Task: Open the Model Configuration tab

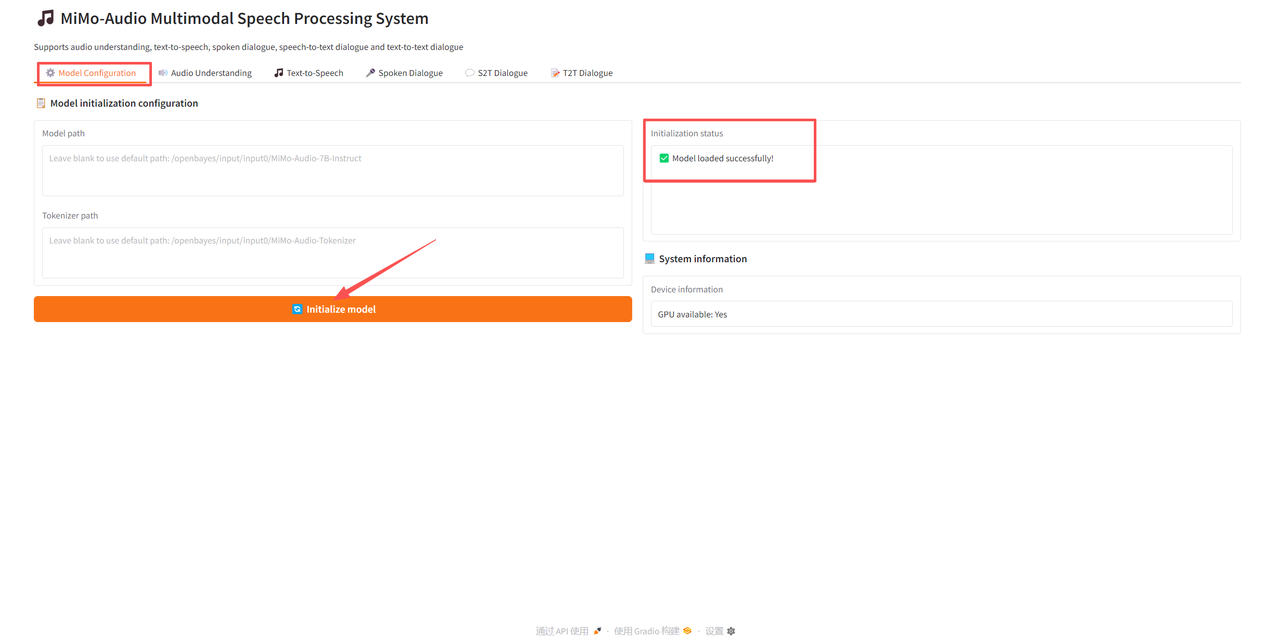Action: click(91, 73)
